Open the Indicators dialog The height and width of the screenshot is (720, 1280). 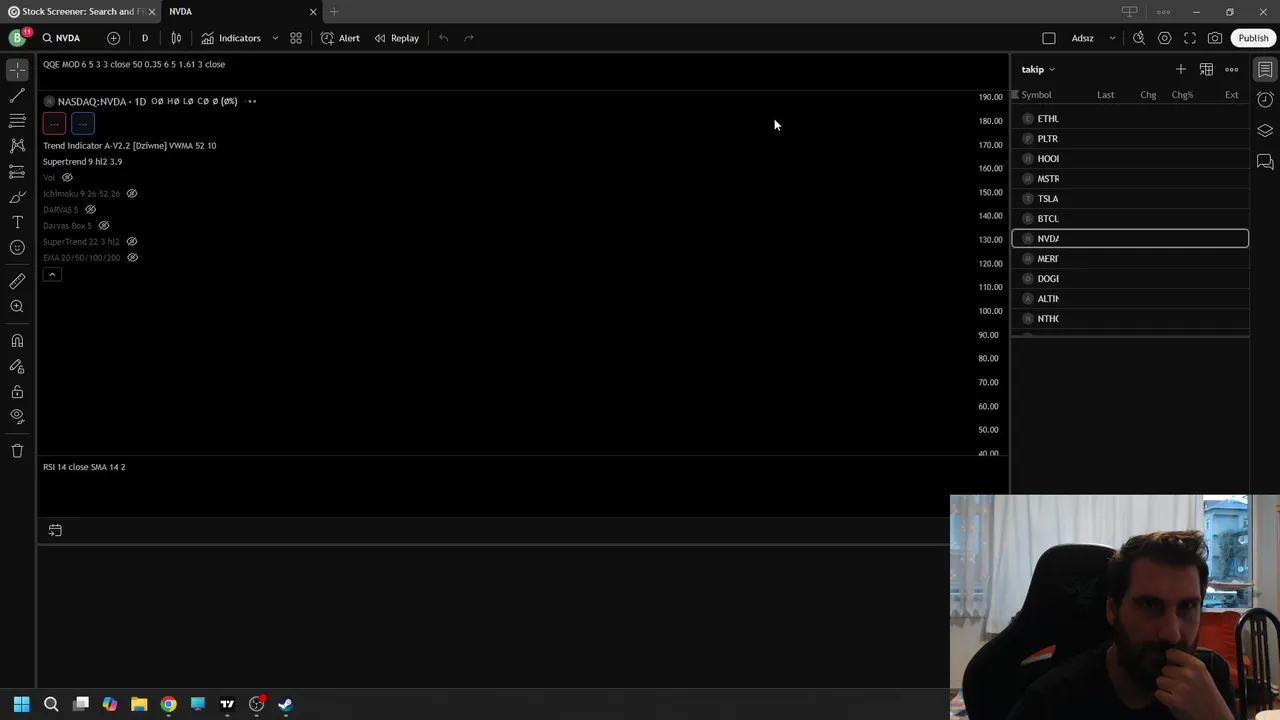(231, 38)
